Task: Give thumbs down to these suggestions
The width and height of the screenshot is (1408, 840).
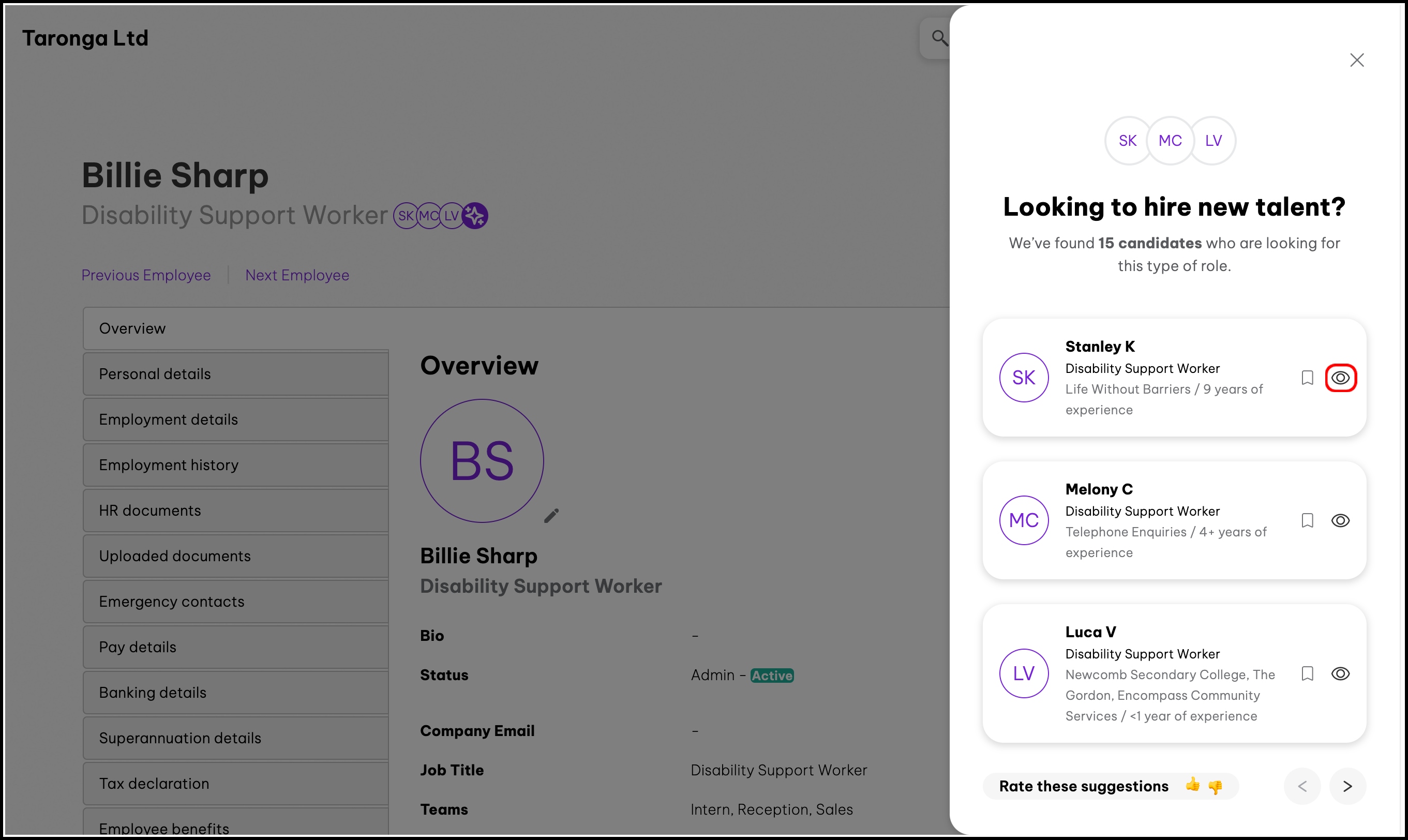Action: coord(1215,787)
